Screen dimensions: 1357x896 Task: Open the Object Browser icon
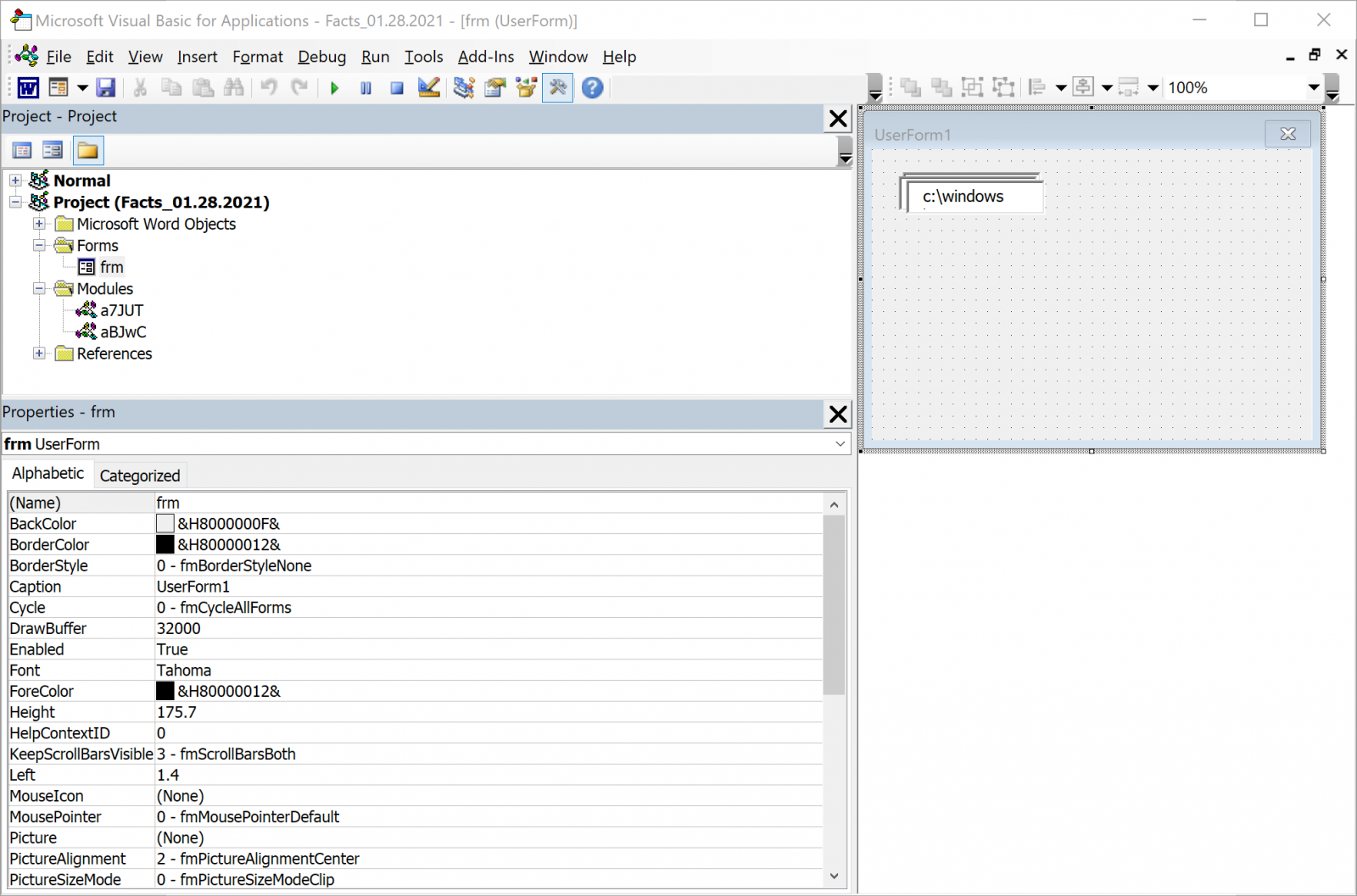pyautogui.click(x=526, y=87)
